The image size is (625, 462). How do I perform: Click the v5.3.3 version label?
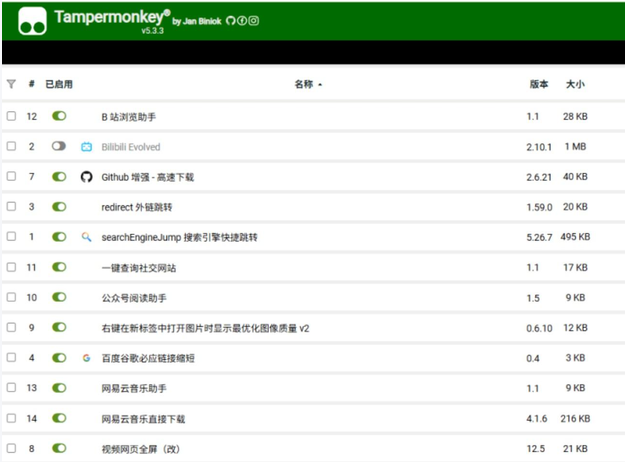click(153, 31)
